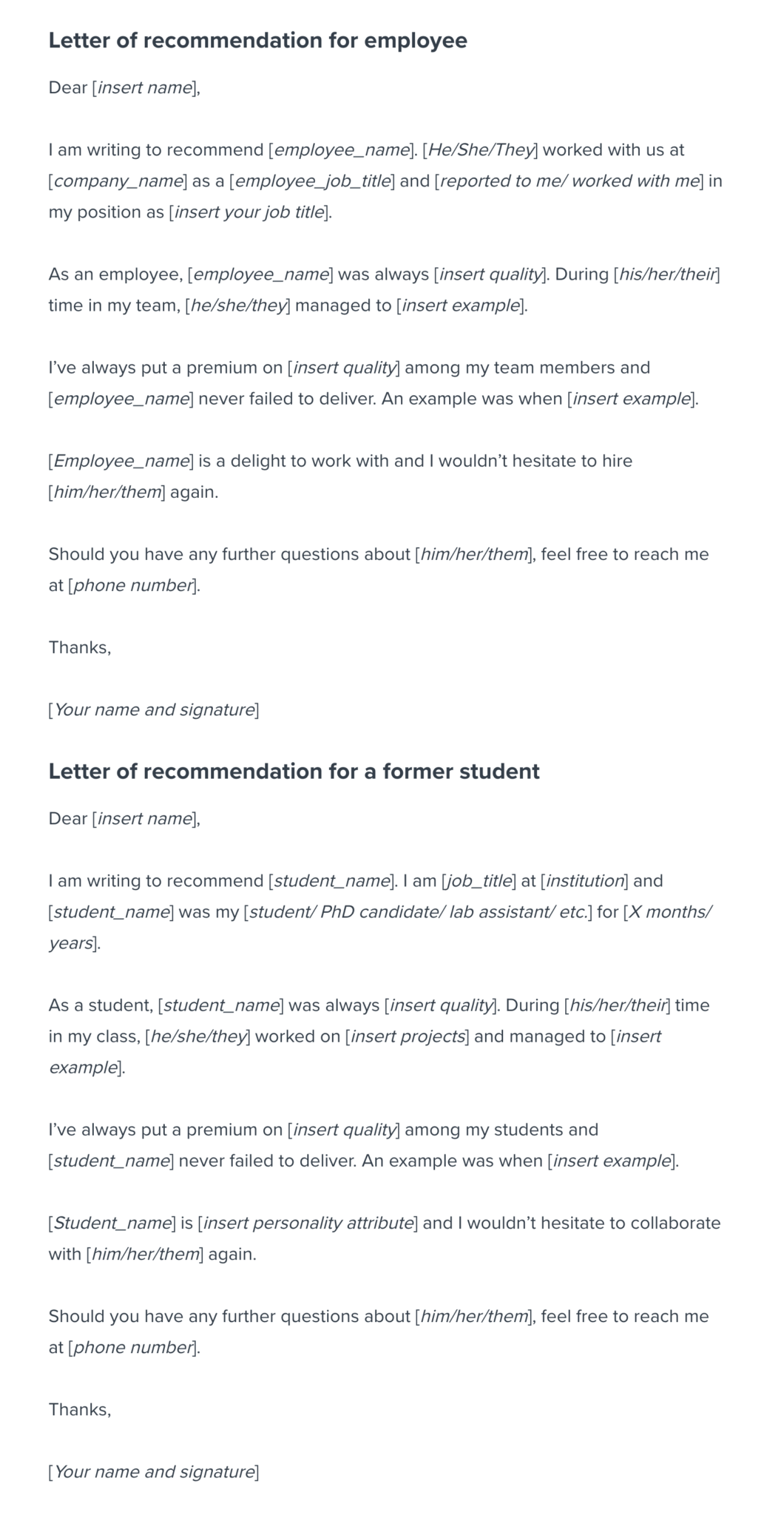
Task: Click the first [Your name and signature] line
Action: click(x=154, y=709)
